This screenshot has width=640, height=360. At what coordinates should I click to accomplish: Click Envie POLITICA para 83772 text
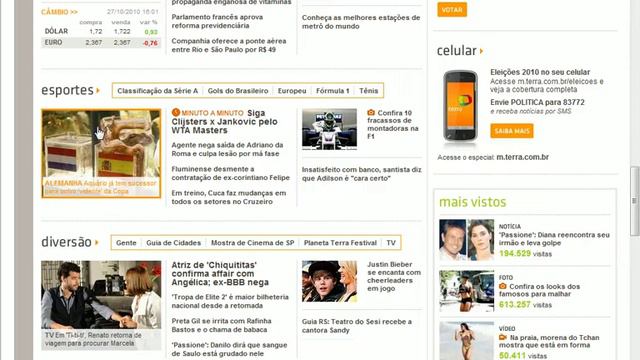[x=537, y=102]
